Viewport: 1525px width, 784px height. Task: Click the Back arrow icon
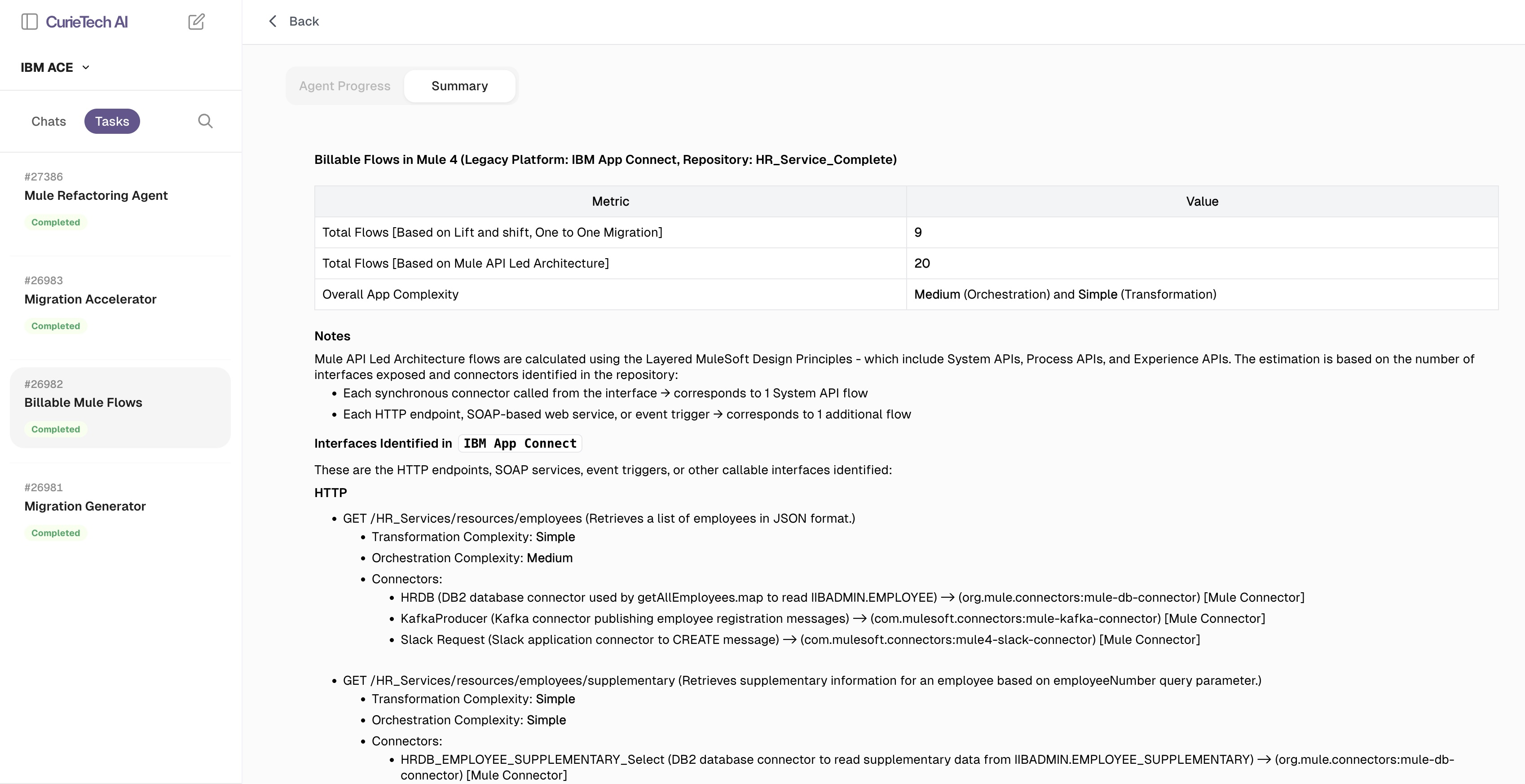click(x=273, y=21)
